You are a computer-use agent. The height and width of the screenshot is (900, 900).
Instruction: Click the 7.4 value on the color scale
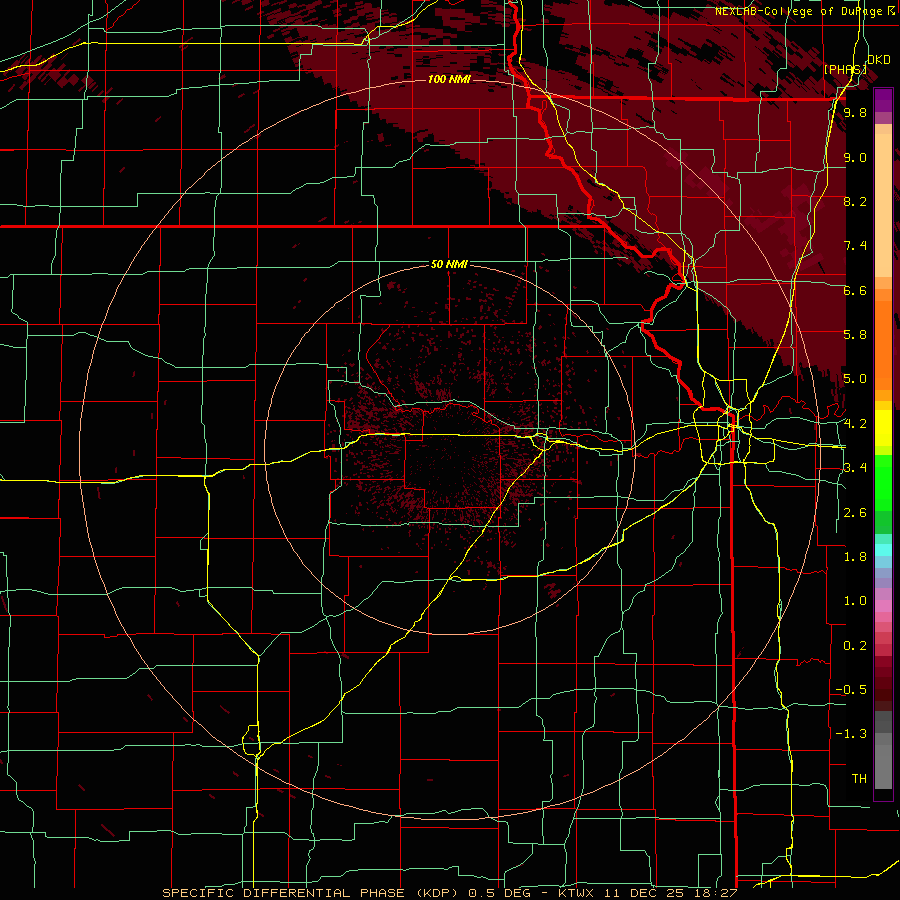pos(855,246)
